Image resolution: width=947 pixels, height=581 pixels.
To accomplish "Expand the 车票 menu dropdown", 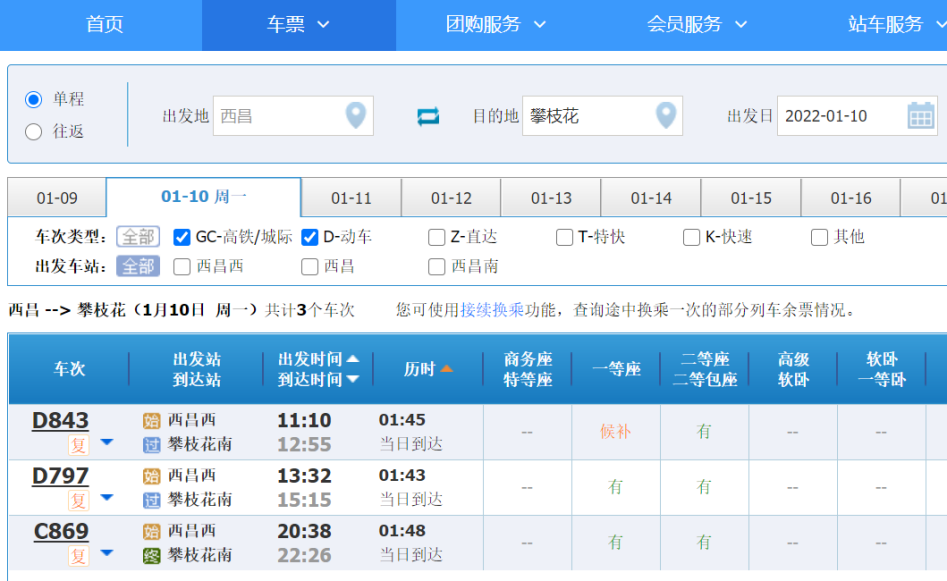I will click(298, 25).
